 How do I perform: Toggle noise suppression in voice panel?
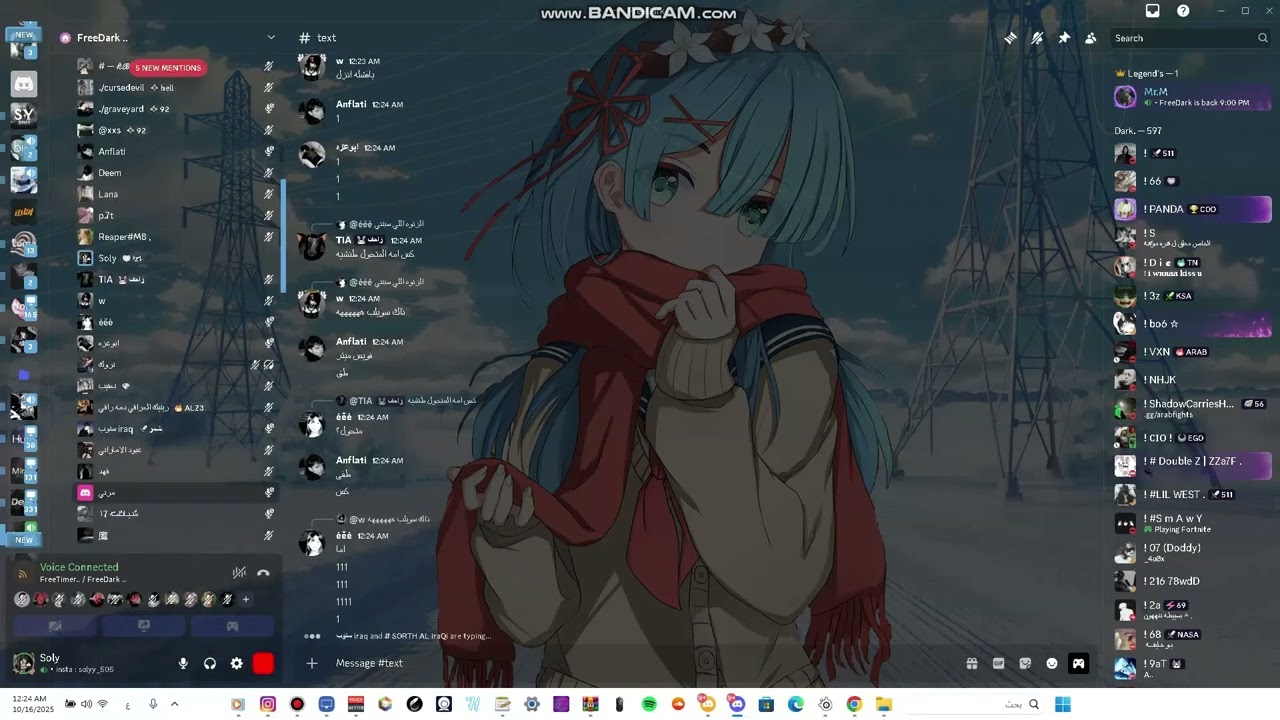[239, 573]
